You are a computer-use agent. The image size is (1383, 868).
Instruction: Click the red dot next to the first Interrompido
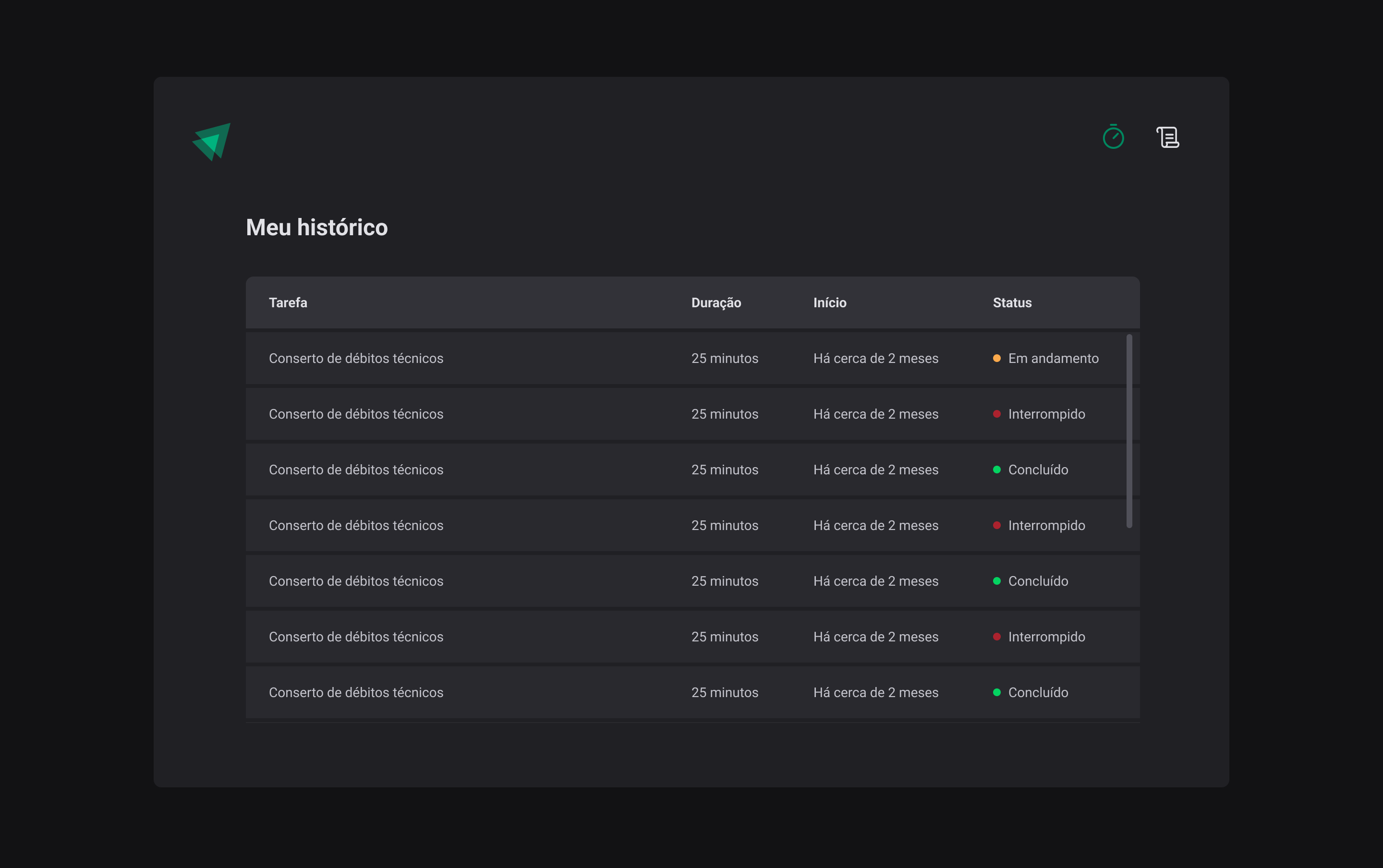tap(997, 413)
